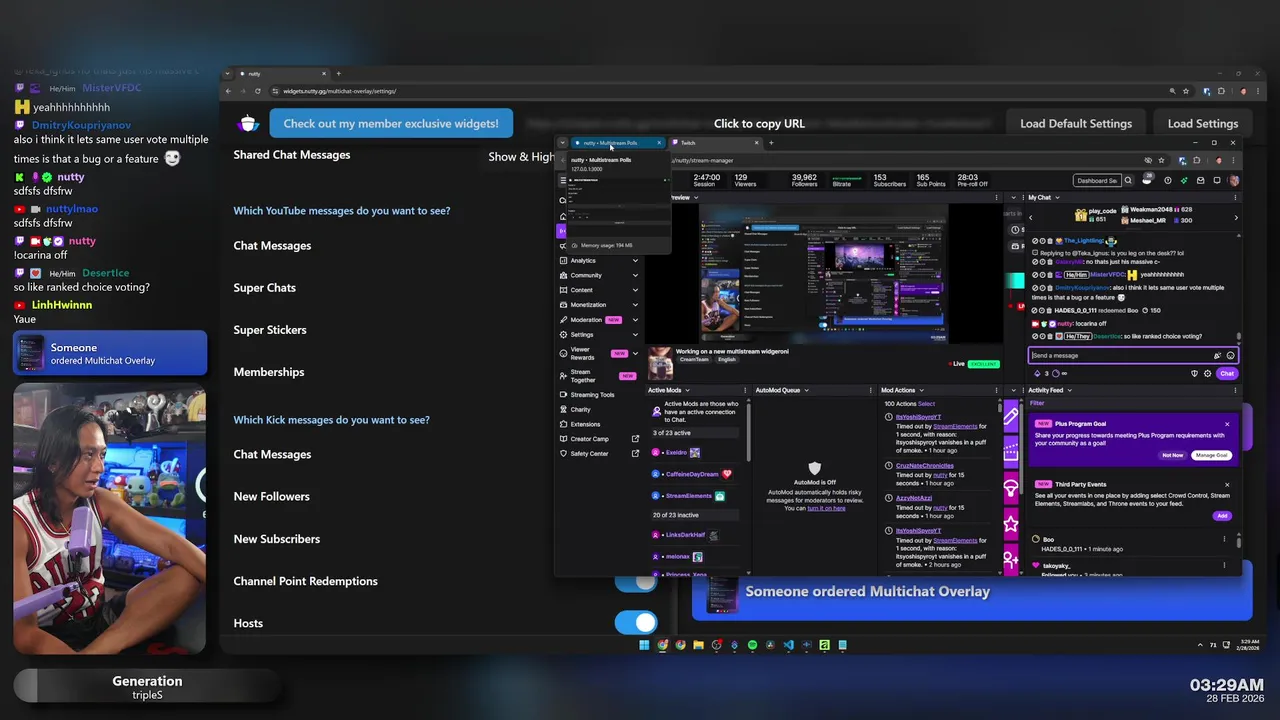Open Windows Start menu on taskbar
Screen dimensions: 1280x720
pos(644,645)
